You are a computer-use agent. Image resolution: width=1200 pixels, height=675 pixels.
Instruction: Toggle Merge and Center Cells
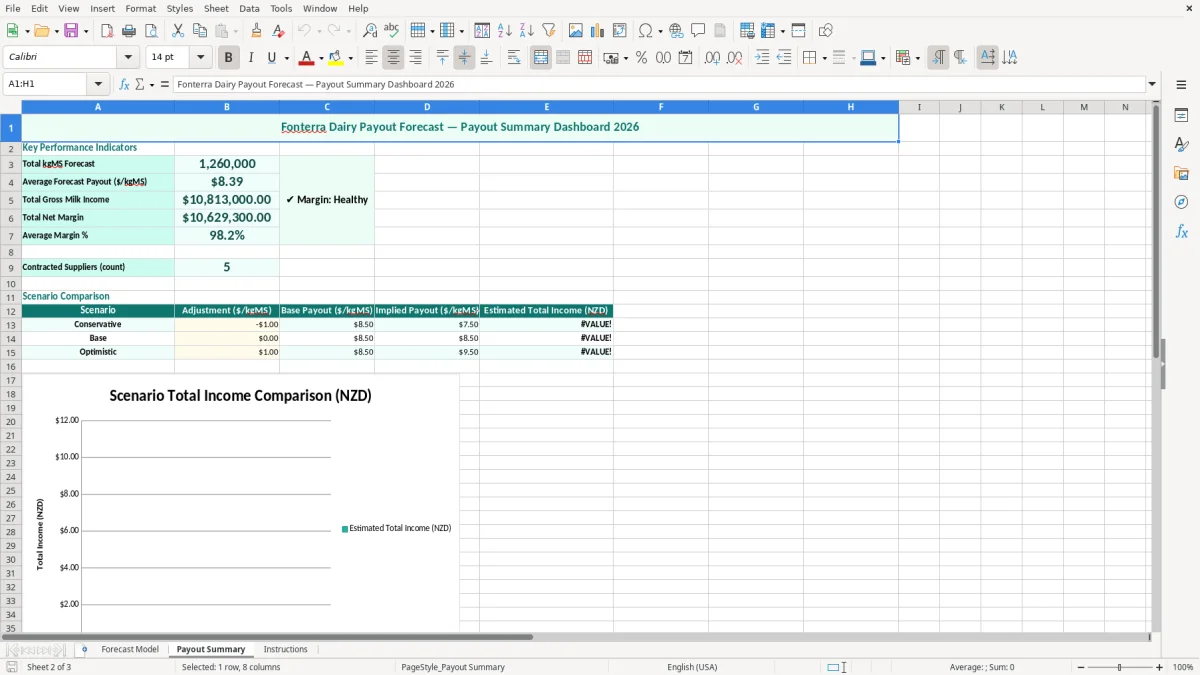[541, 58]
